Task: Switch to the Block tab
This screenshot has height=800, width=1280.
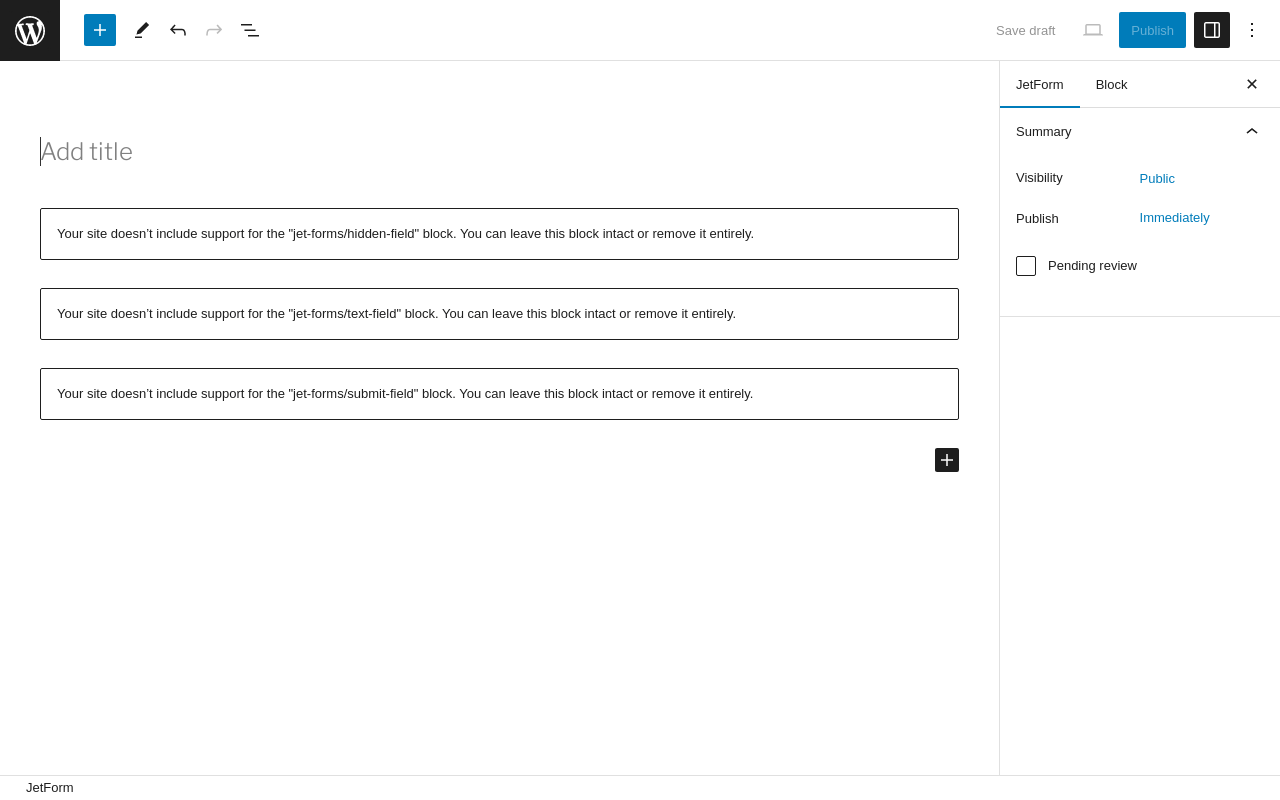Action: (x=1111, y=85)
